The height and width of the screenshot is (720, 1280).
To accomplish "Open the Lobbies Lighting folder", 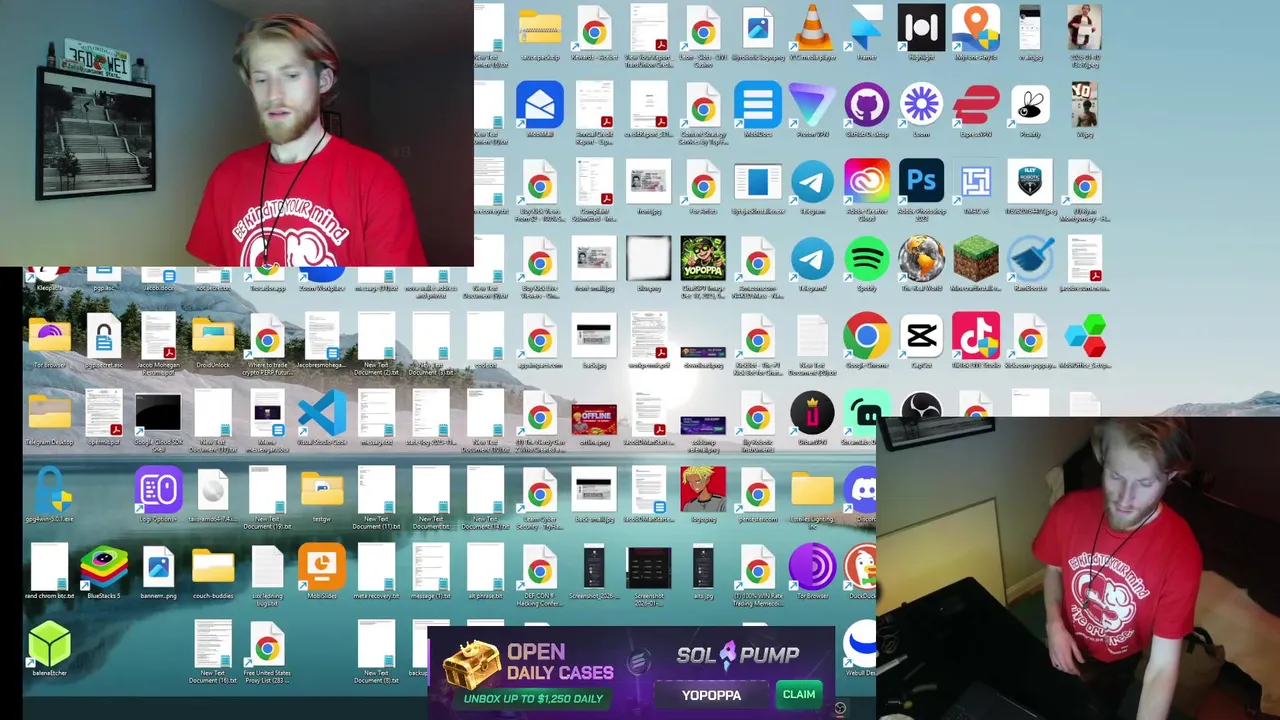I will tap(812, 491).
